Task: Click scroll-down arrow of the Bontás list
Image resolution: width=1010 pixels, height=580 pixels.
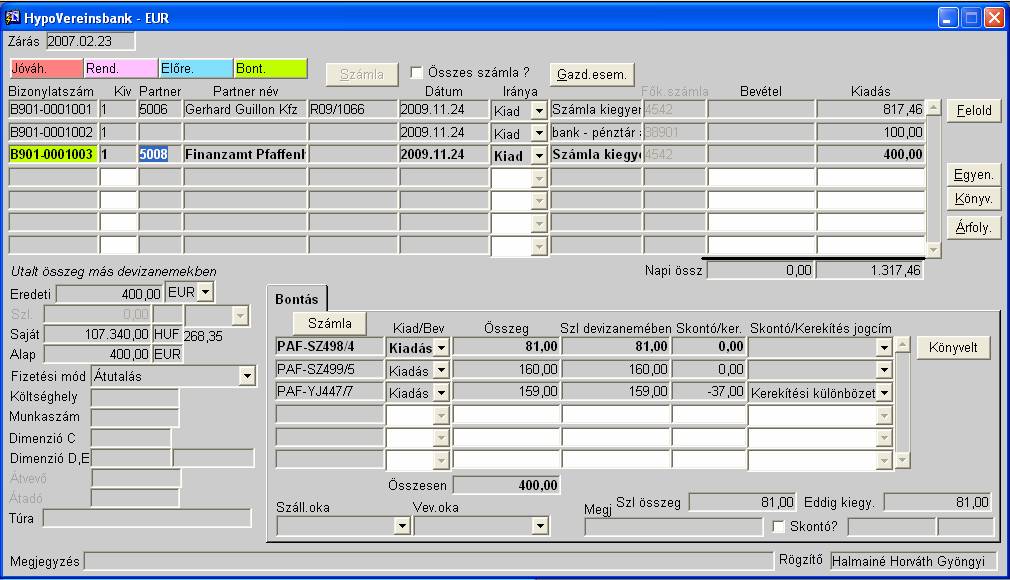Action: pyautogui.click(x=902, y=460)
